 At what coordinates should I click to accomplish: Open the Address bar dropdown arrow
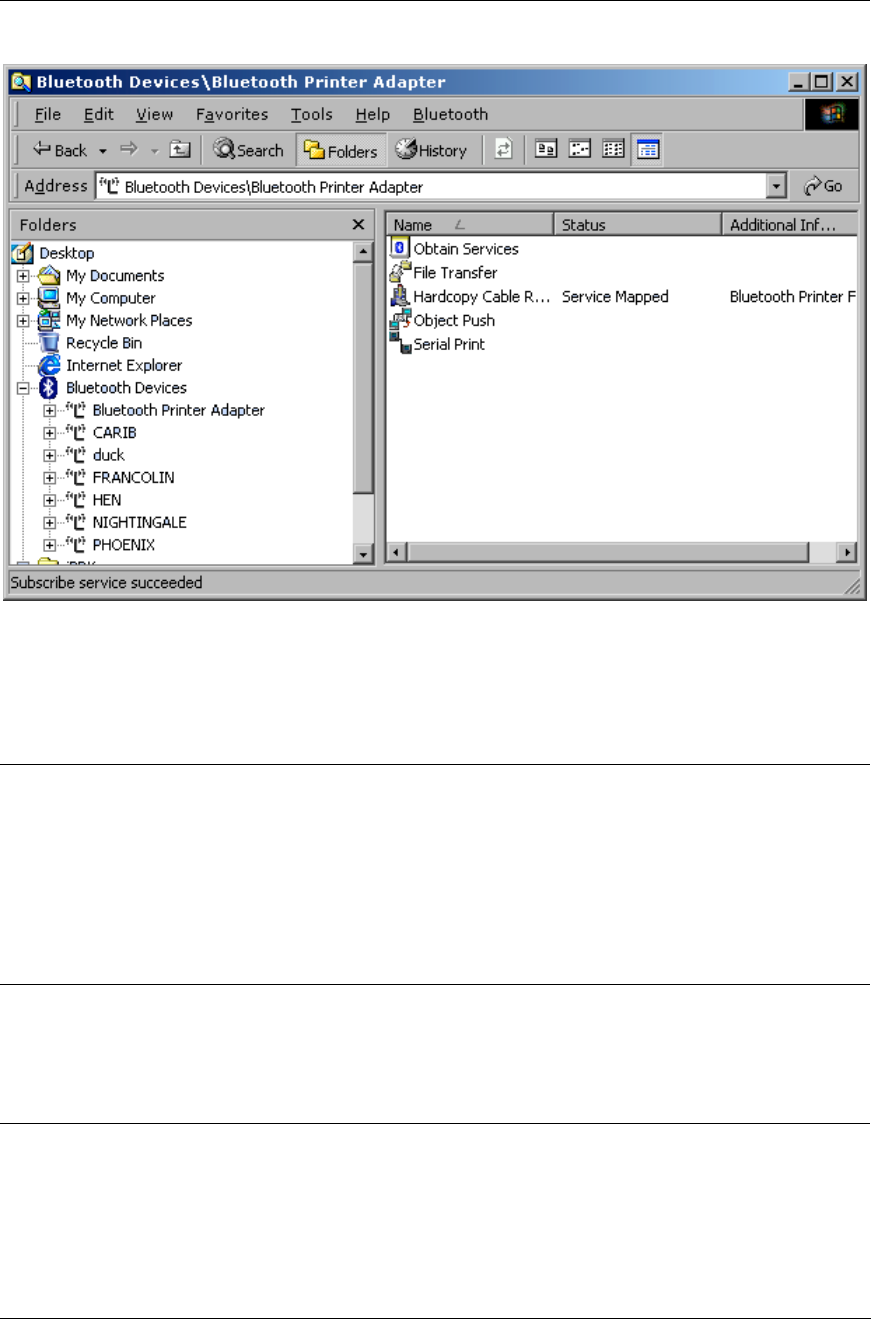pyautogui.click(x=776, y=186)
